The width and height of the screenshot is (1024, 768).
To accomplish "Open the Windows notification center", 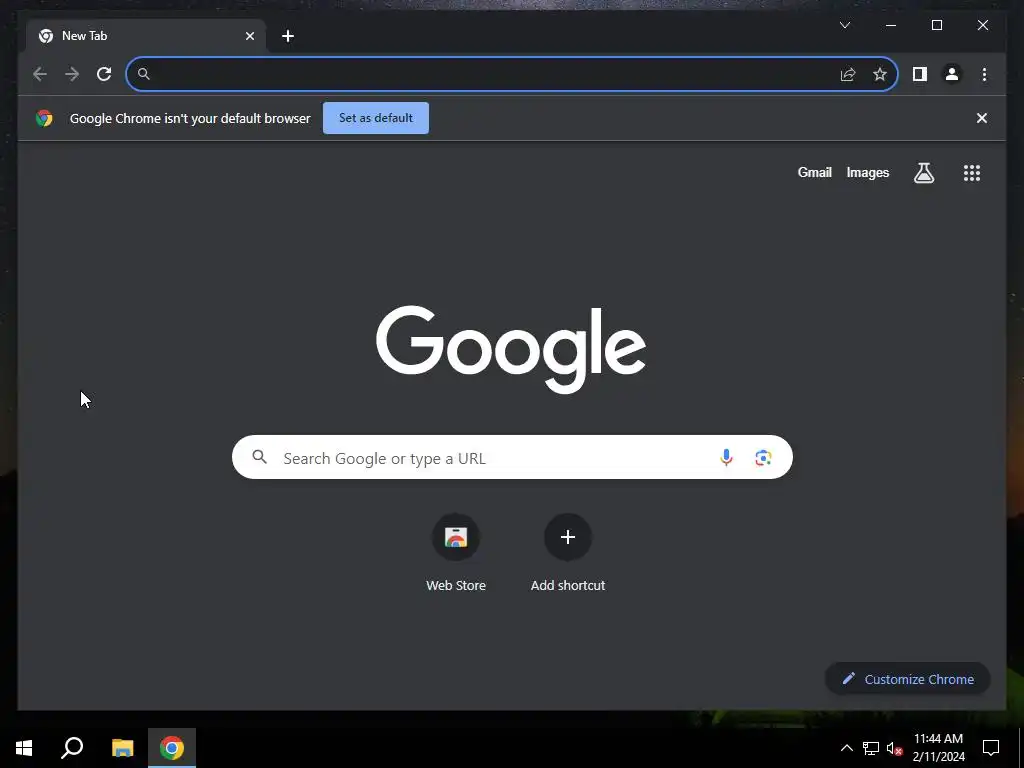I will tap(991, 748).
